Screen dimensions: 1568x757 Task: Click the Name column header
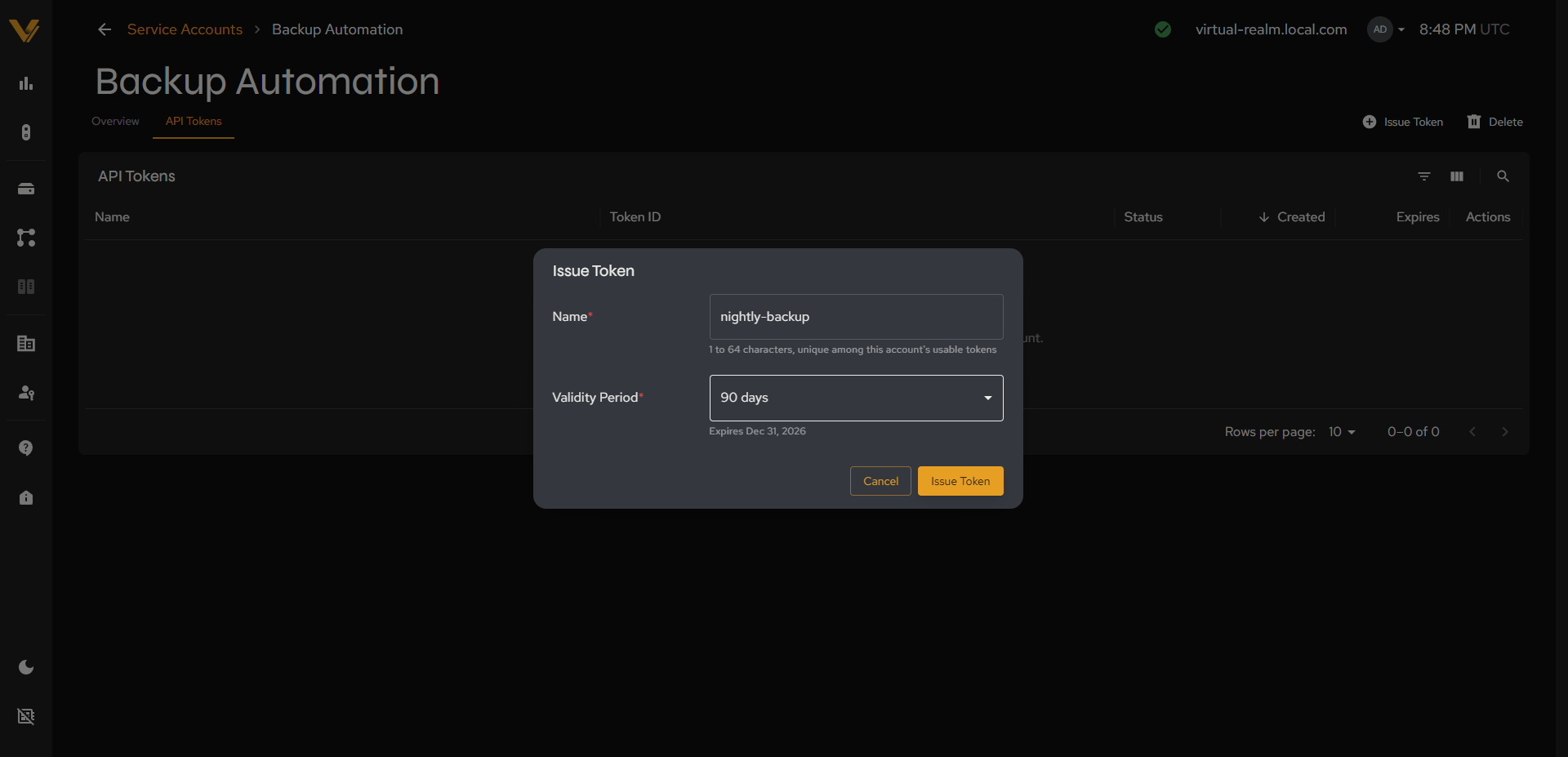click(x=112, y=217)
